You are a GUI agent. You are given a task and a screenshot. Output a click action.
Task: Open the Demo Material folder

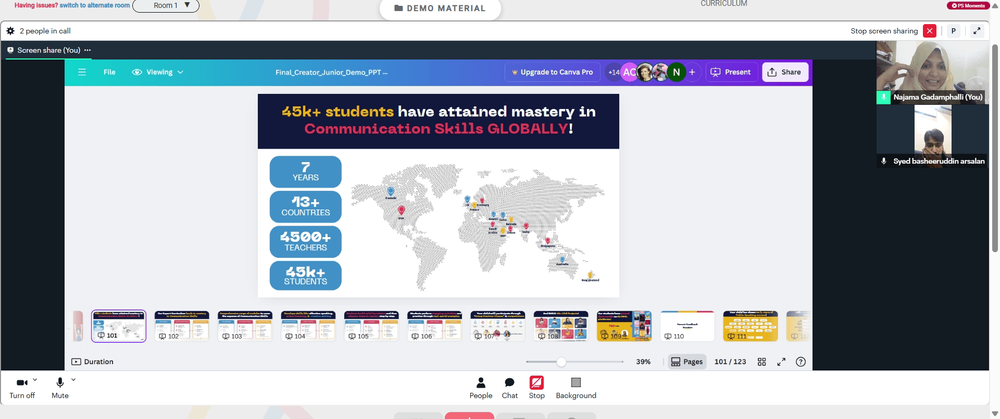(x=440, y=8)
